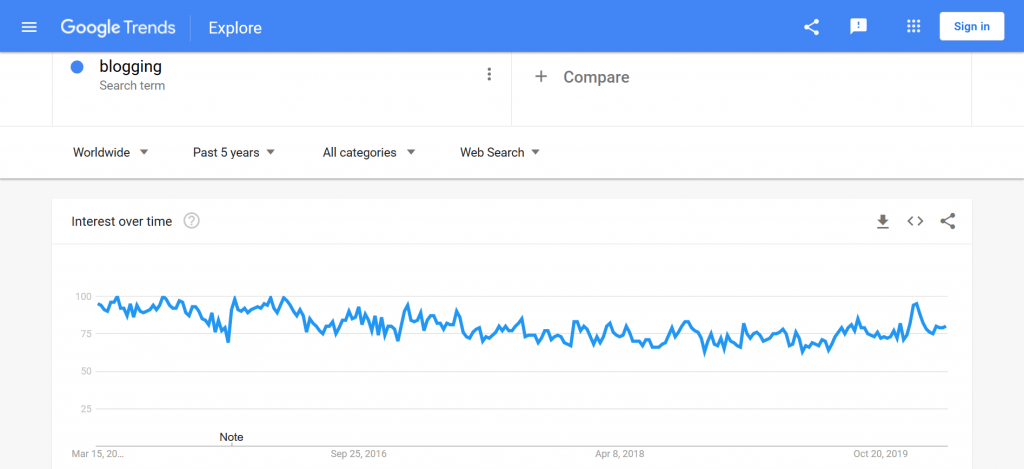
Task: Open the Google apps grid
Action: (x=914, y=27)
